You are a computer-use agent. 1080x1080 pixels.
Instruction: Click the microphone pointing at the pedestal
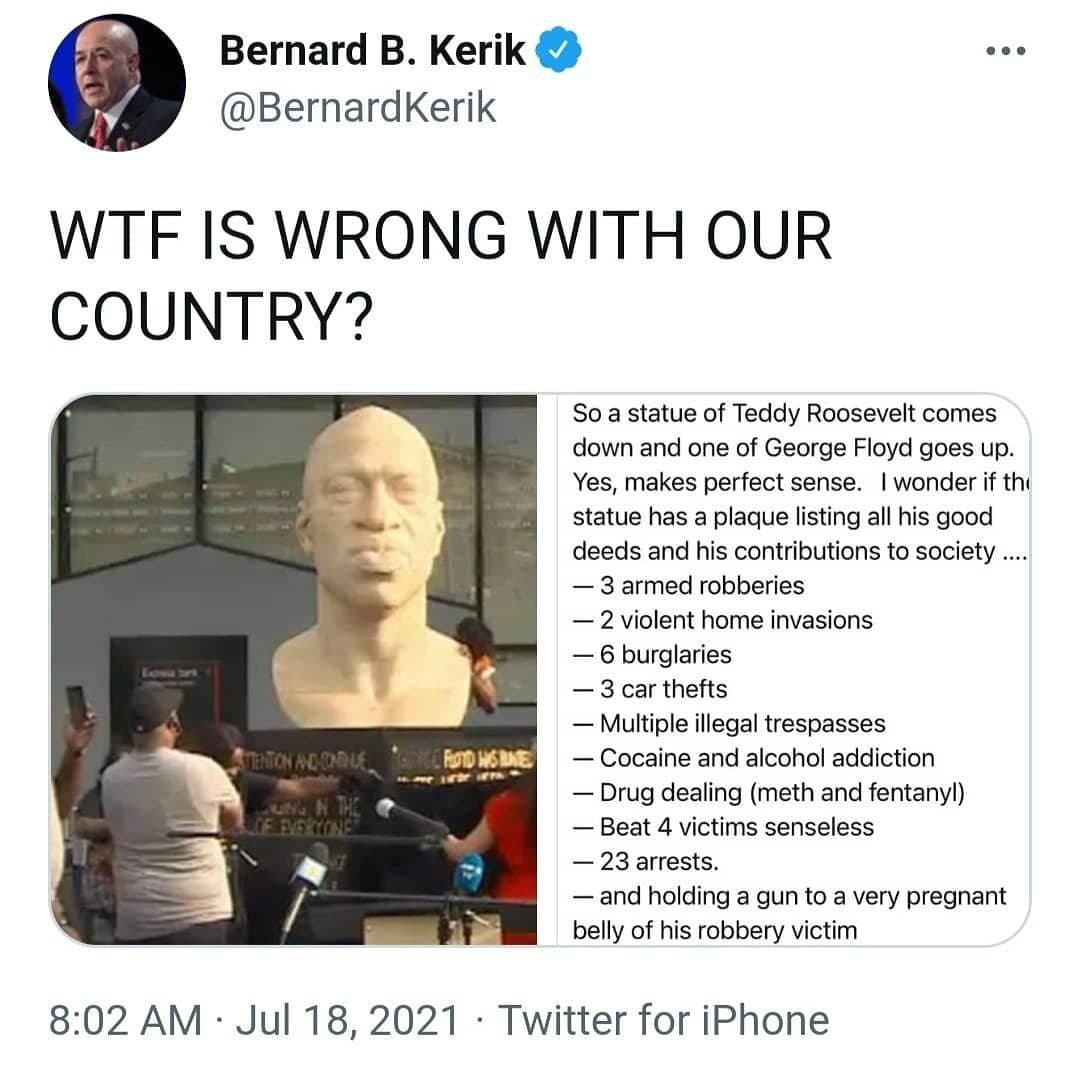412,816
